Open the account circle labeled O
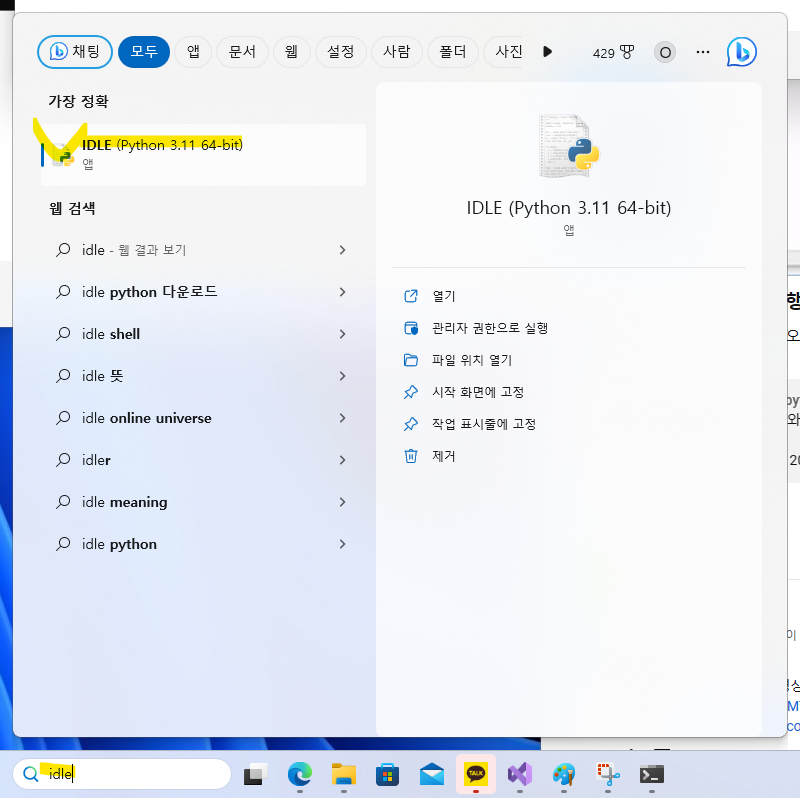This screenshot has height=798, width=800. click(x=665, y=52)
